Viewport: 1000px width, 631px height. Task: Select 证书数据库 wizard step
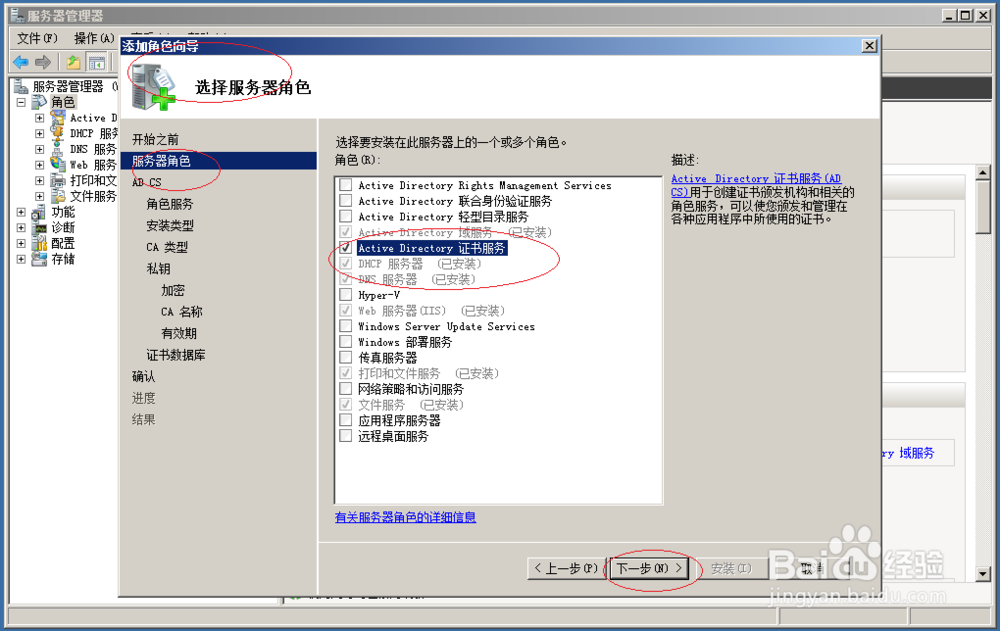176,355
